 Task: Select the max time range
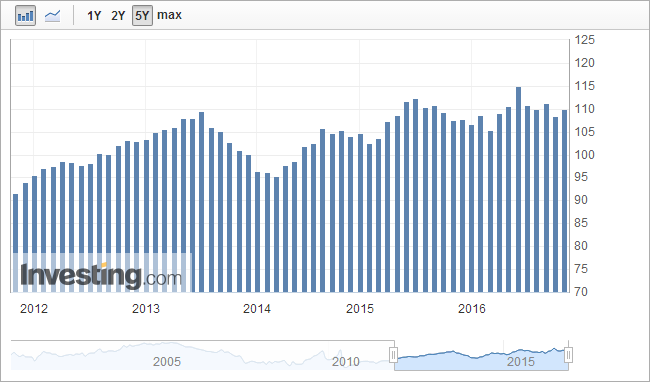(x=170, y=15)
